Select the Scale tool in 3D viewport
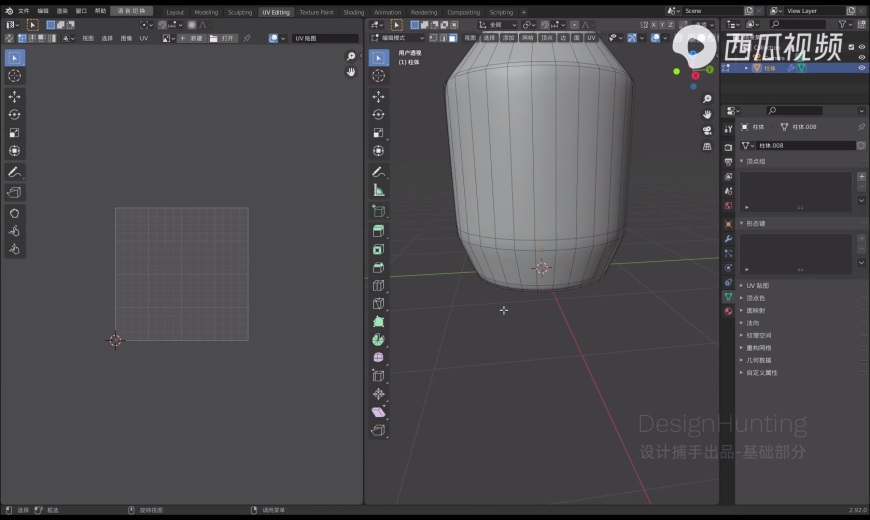Viewport: 870px width, 520px height. pos(378,133)
